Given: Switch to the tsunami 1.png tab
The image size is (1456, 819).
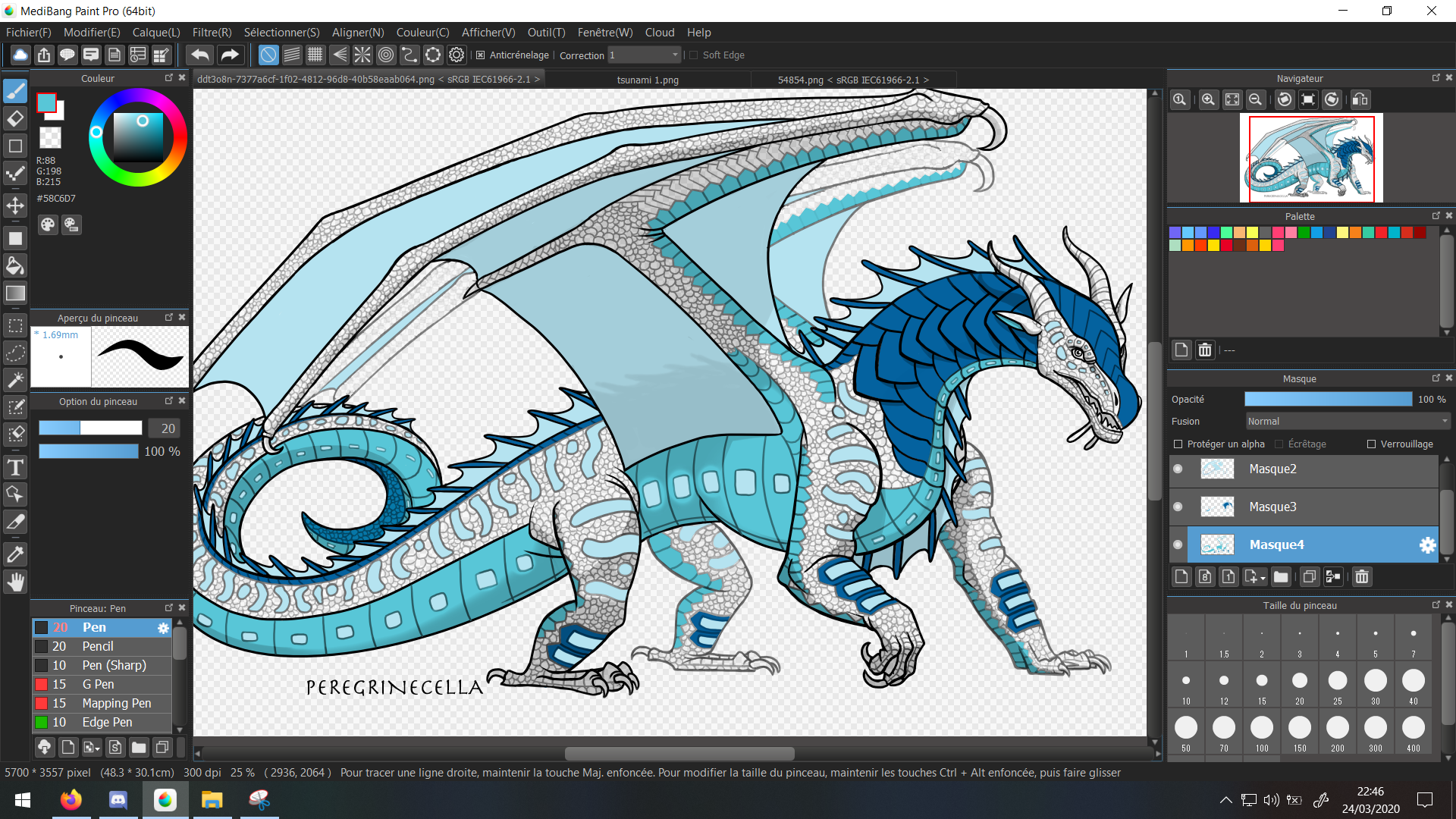Looking at the screenshot, I should (x=647, y=80).
